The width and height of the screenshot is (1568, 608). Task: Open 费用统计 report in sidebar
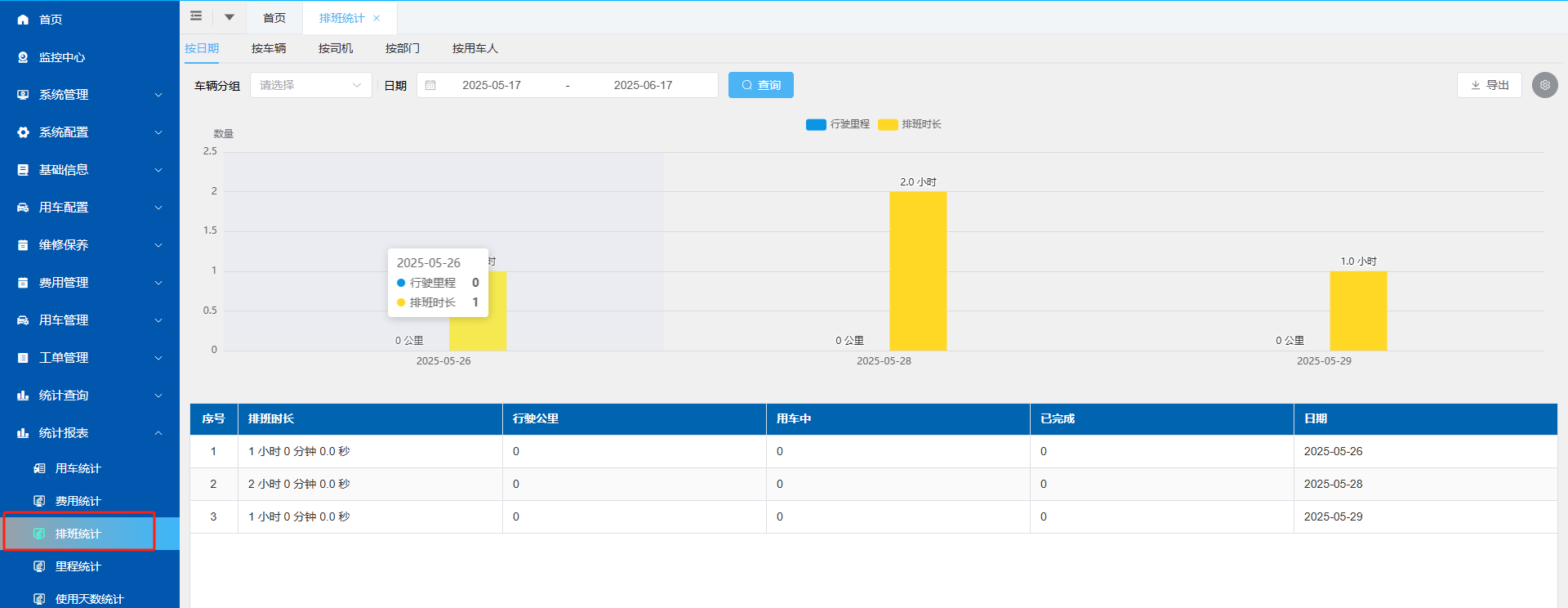coord(78,501)
